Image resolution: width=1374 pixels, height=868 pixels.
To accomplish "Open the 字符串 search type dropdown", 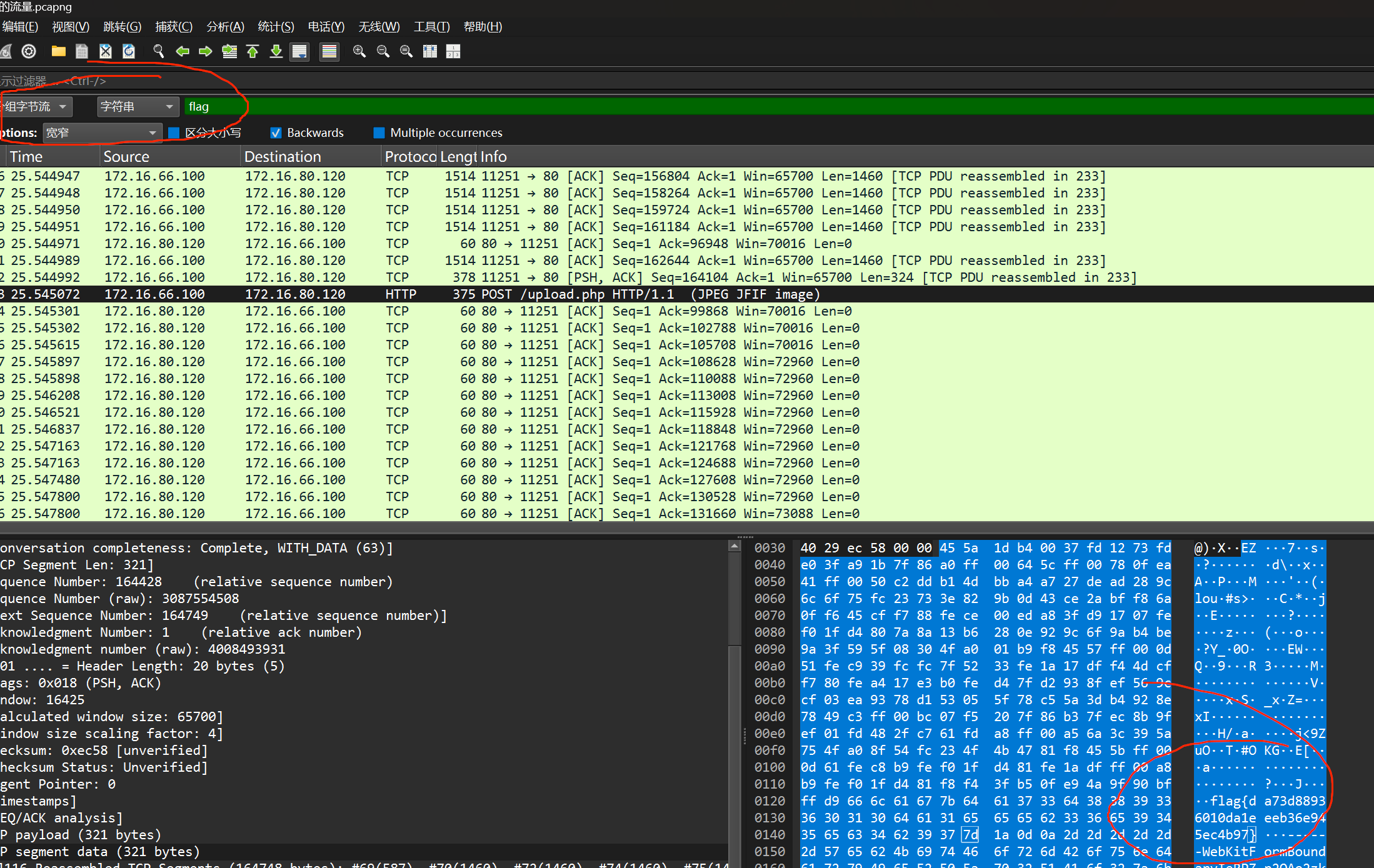I will point(137,107).
